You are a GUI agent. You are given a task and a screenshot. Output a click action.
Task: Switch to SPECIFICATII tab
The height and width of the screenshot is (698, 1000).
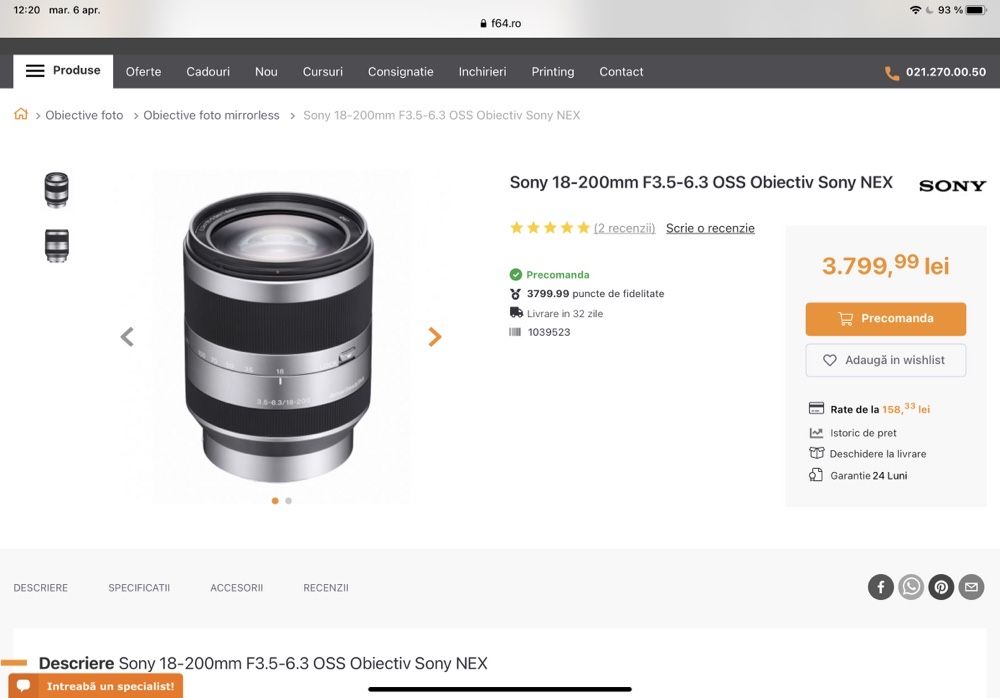tap(139, 588)
